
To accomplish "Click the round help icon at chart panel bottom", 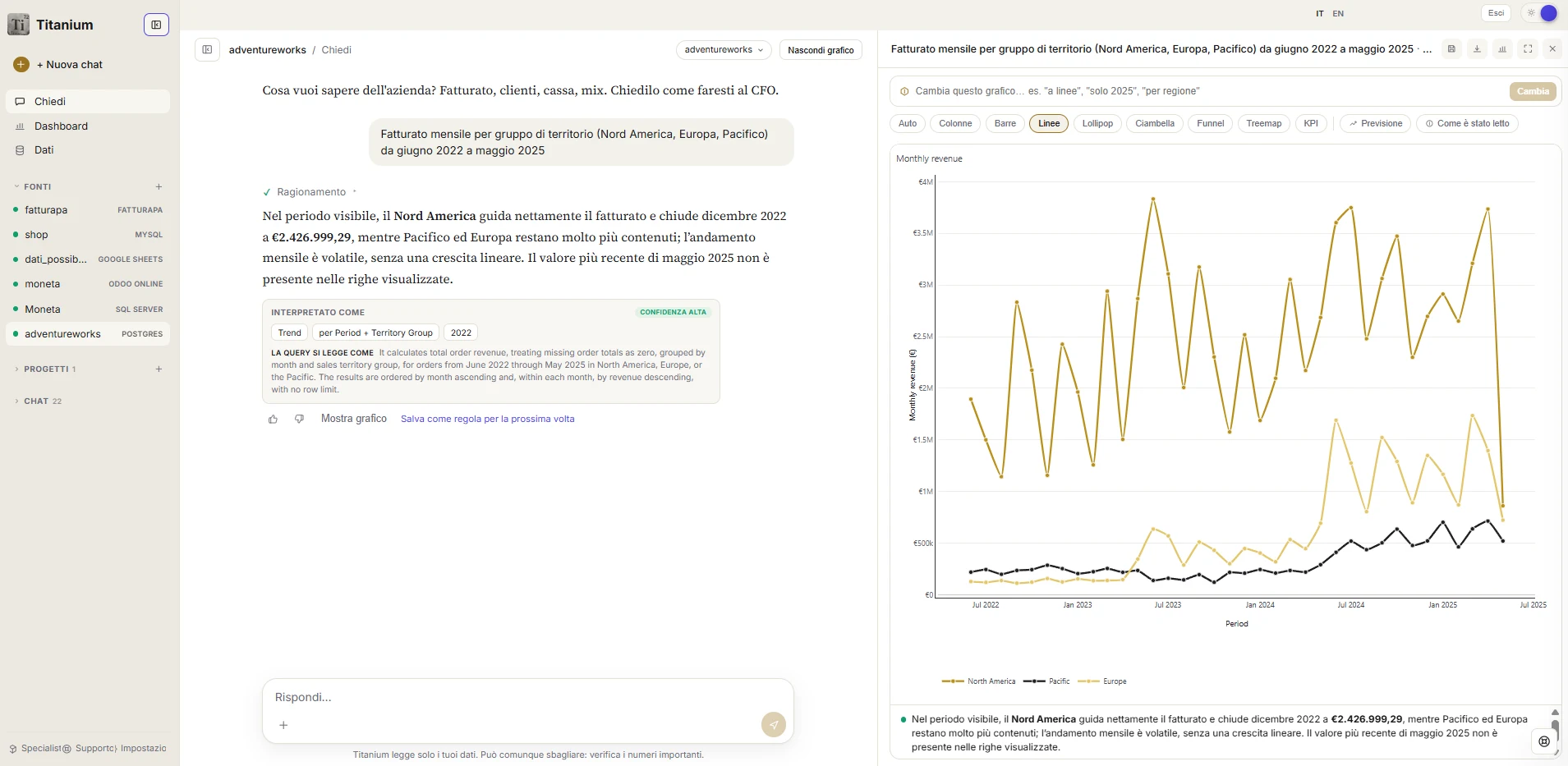I will click(1544, 741).
